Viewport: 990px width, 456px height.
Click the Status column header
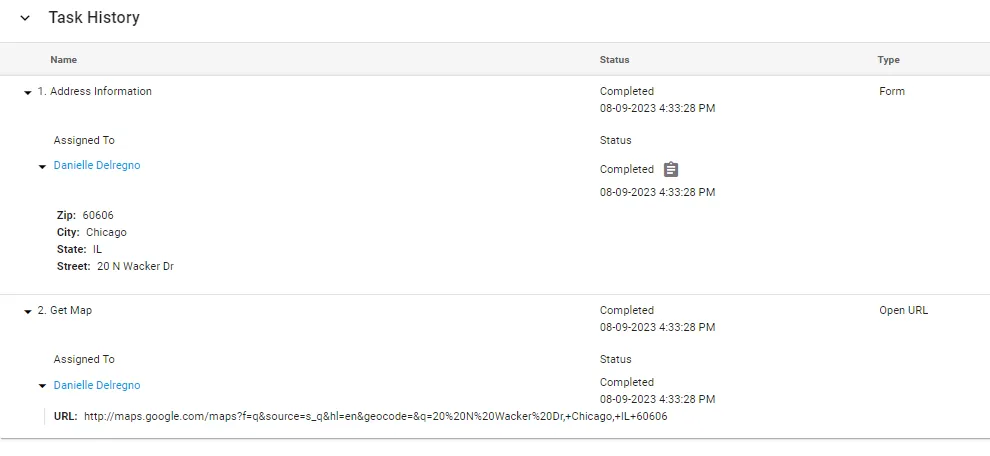(x=615, y=60)
